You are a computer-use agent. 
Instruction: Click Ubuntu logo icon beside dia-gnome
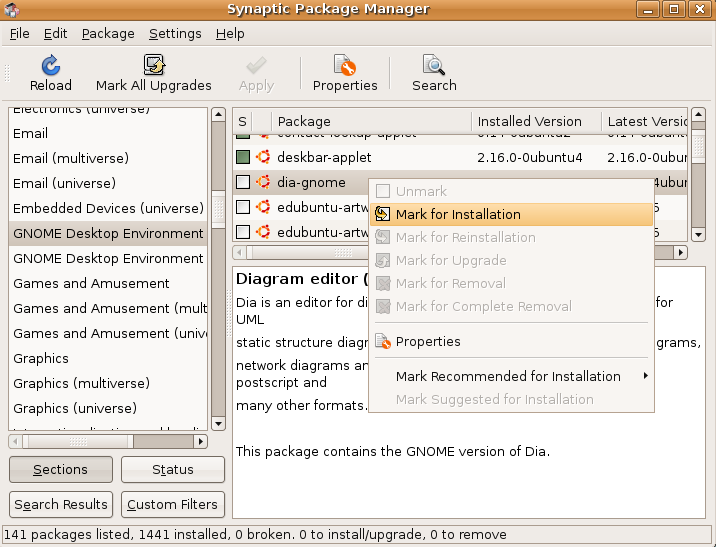tap(263, 182)
